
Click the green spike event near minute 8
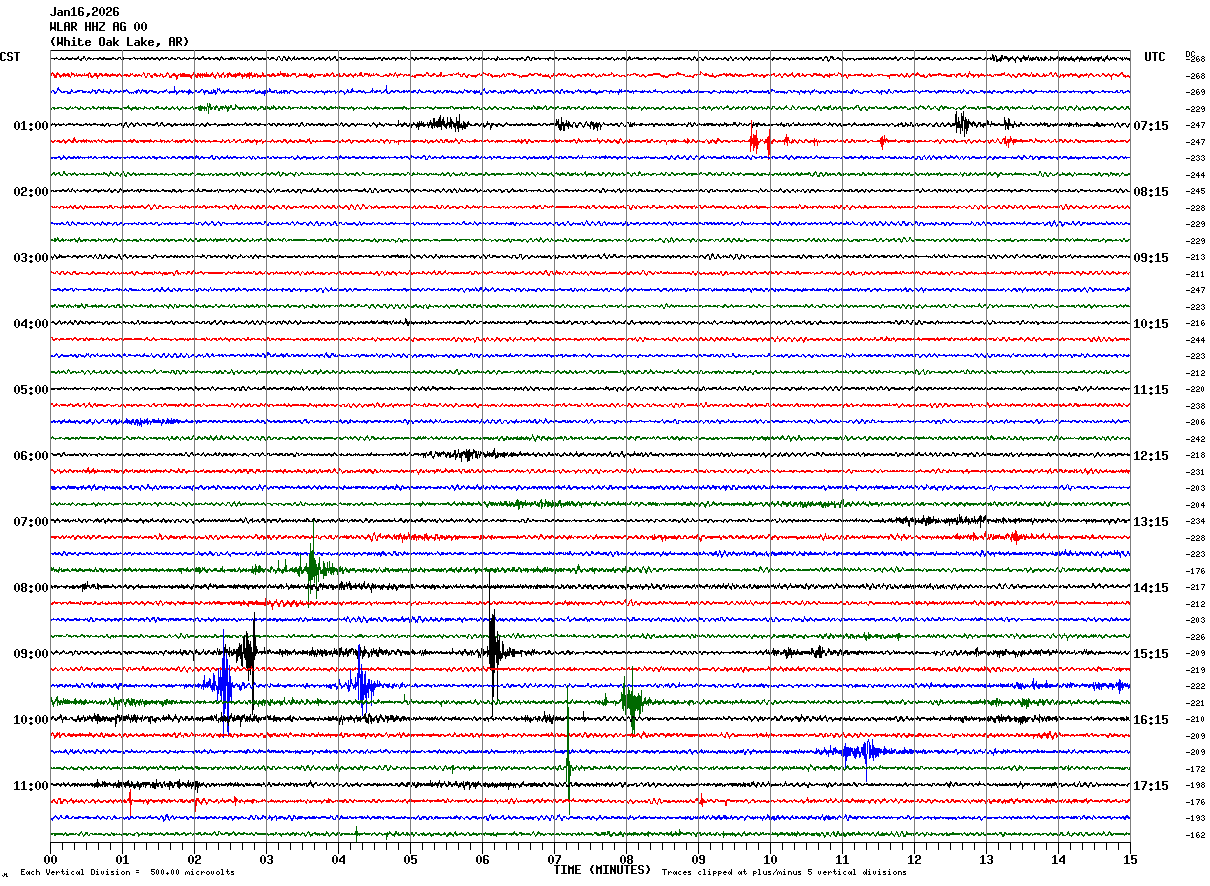tap(630, 701)
